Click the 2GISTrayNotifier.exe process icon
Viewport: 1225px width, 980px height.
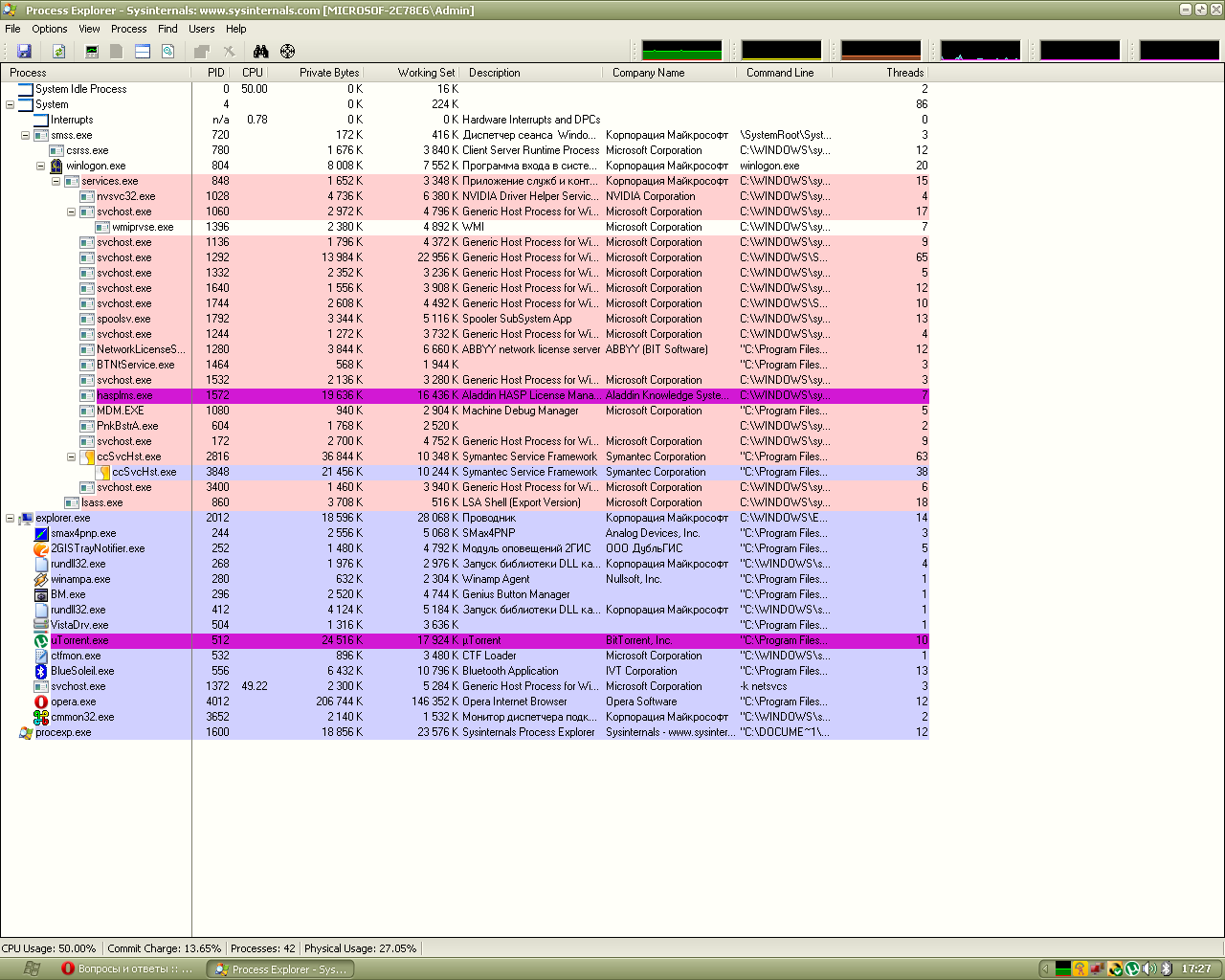tap(41, 548)
